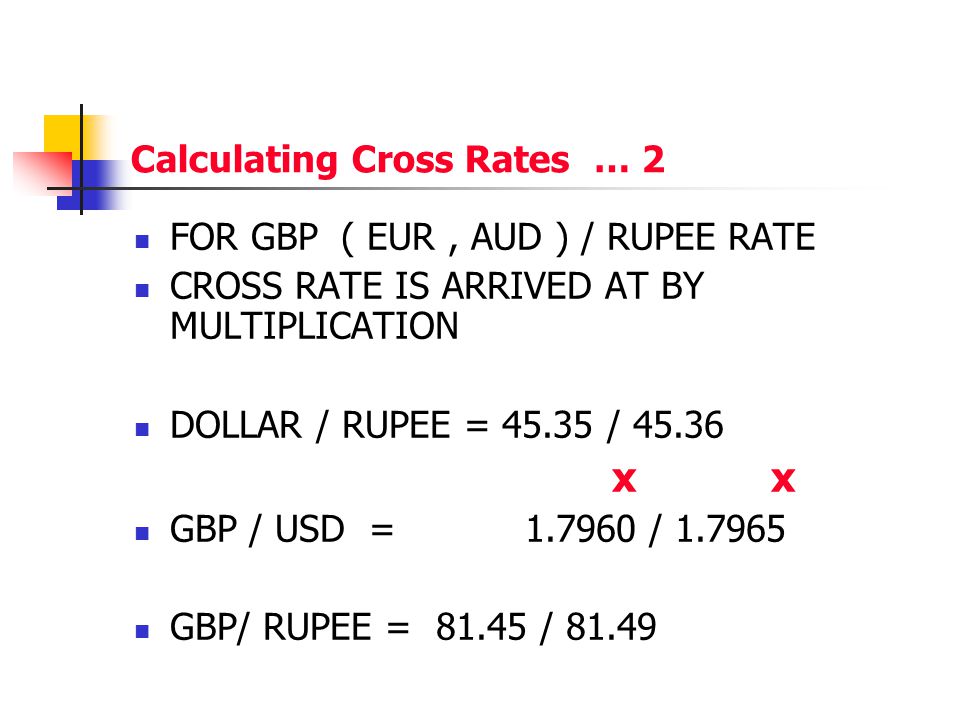Click the slide title Calculating Cross Rates
This screenshot has height=720, width=960.
(x=350, y=160)
